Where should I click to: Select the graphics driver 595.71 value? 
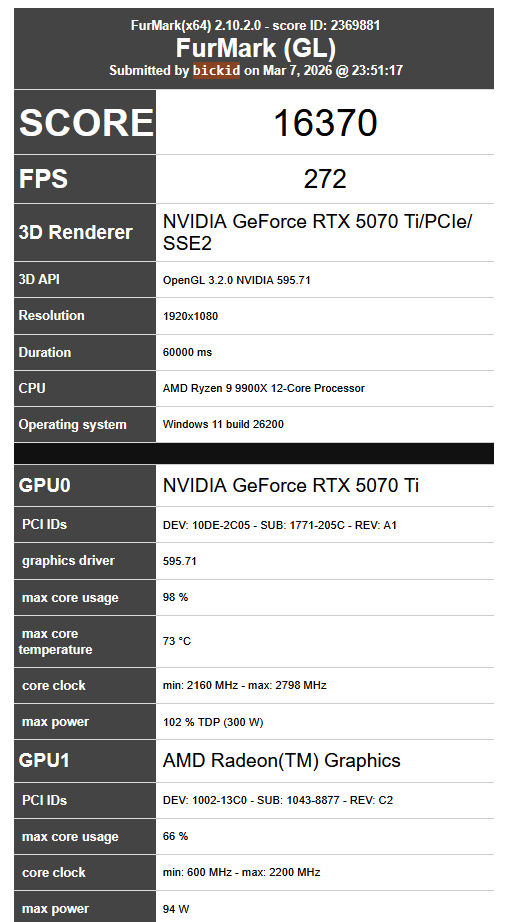180,562
